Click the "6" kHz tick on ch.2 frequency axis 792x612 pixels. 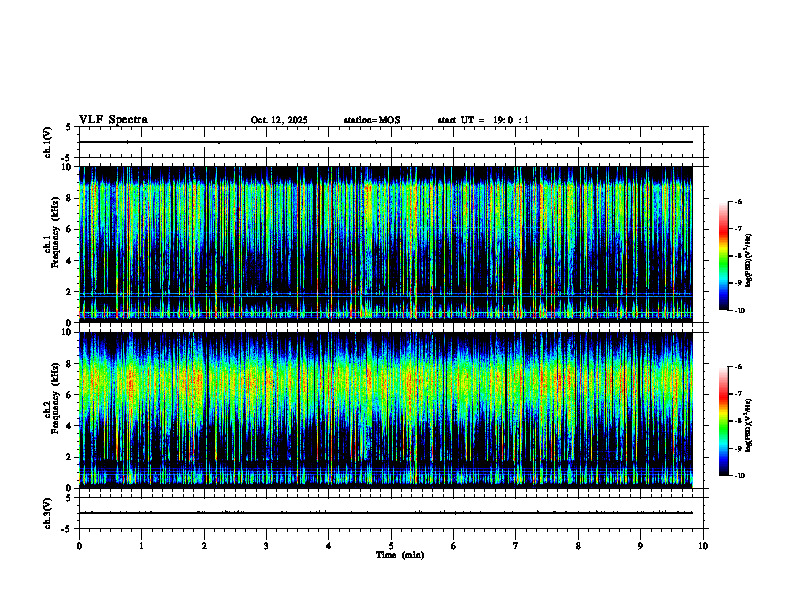click(70, 395)
